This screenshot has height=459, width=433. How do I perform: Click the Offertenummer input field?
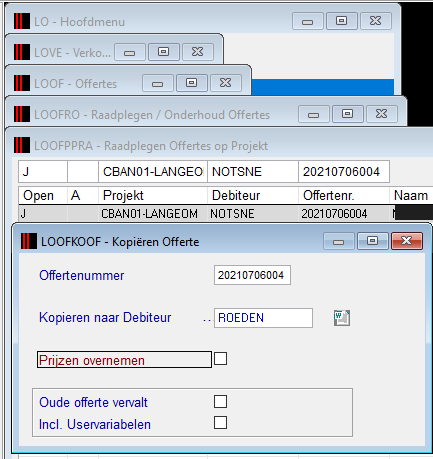[252, 275]
